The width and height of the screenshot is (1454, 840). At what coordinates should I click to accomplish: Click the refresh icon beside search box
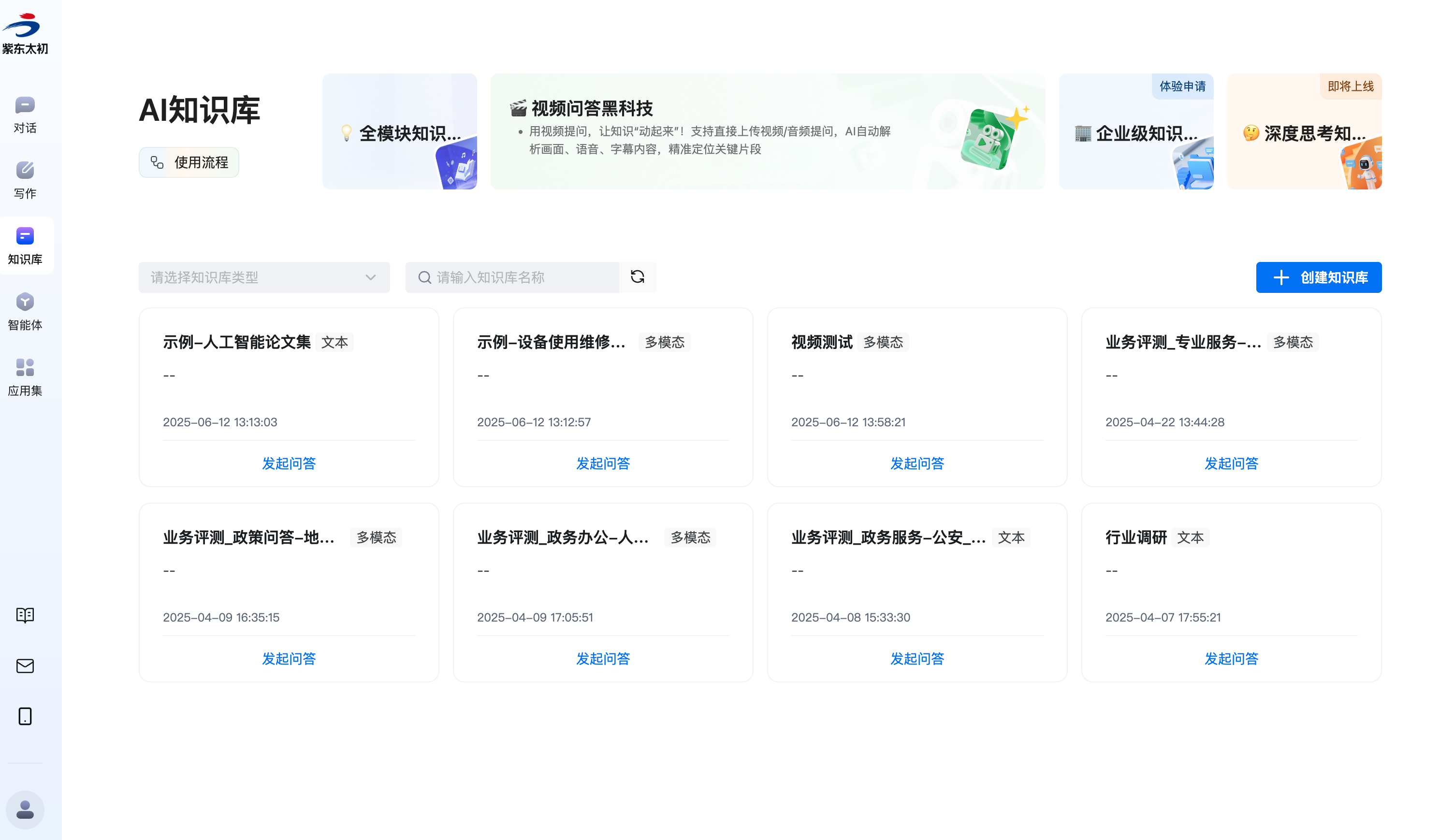[x=637, y=277]
